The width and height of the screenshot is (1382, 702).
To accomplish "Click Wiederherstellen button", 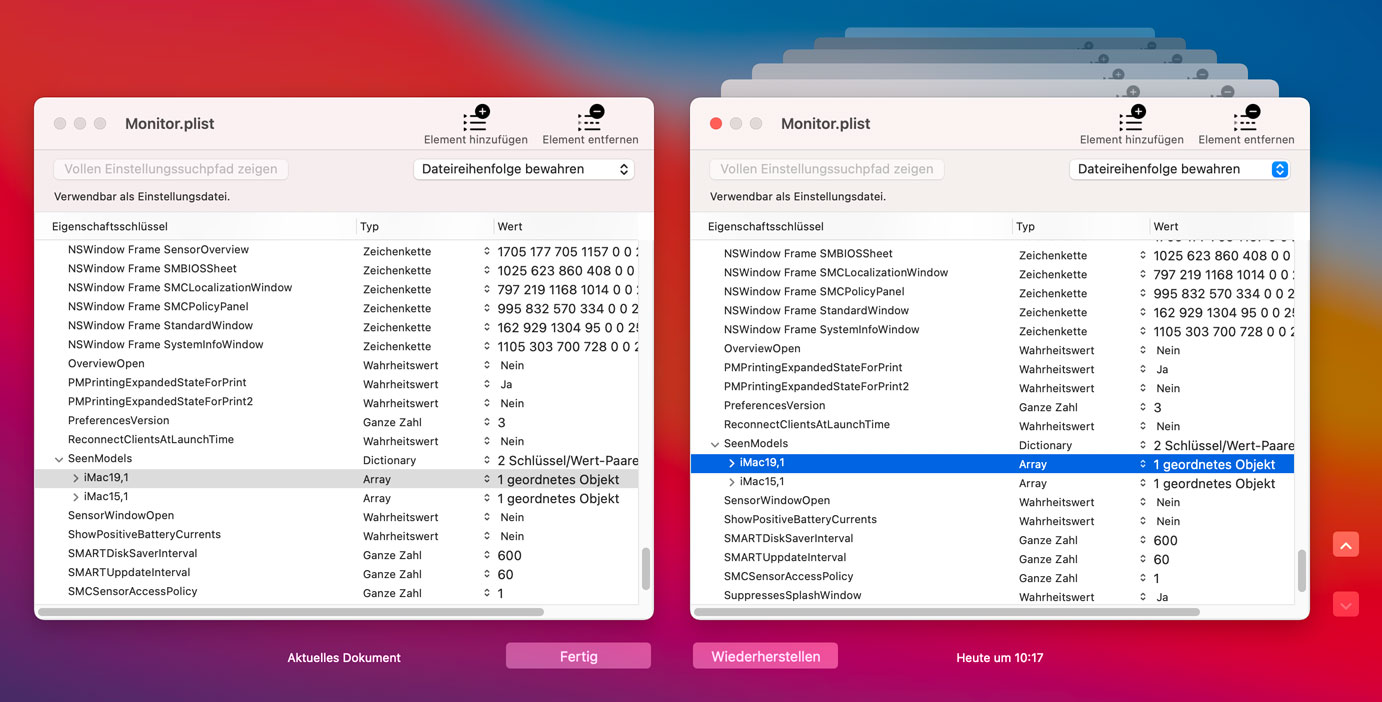I will point(765,656).
